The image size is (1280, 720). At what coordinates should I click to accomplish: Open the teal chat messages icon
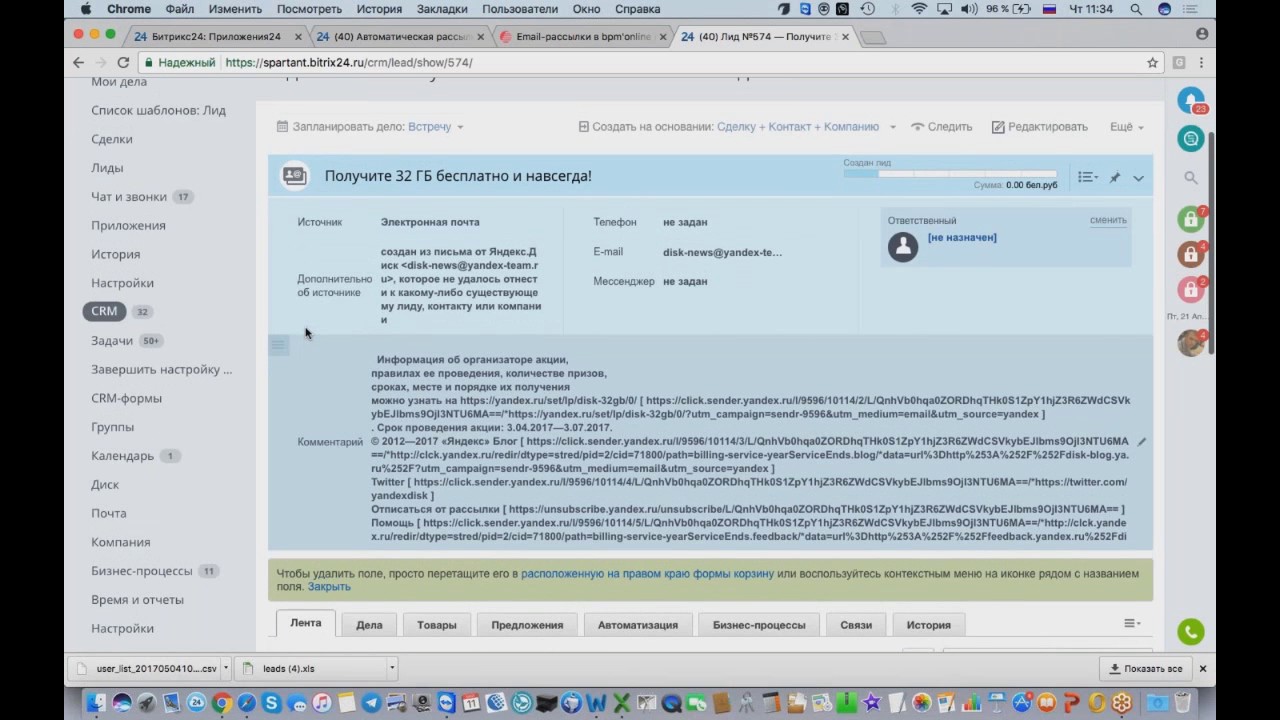(x=1190, y=139)
